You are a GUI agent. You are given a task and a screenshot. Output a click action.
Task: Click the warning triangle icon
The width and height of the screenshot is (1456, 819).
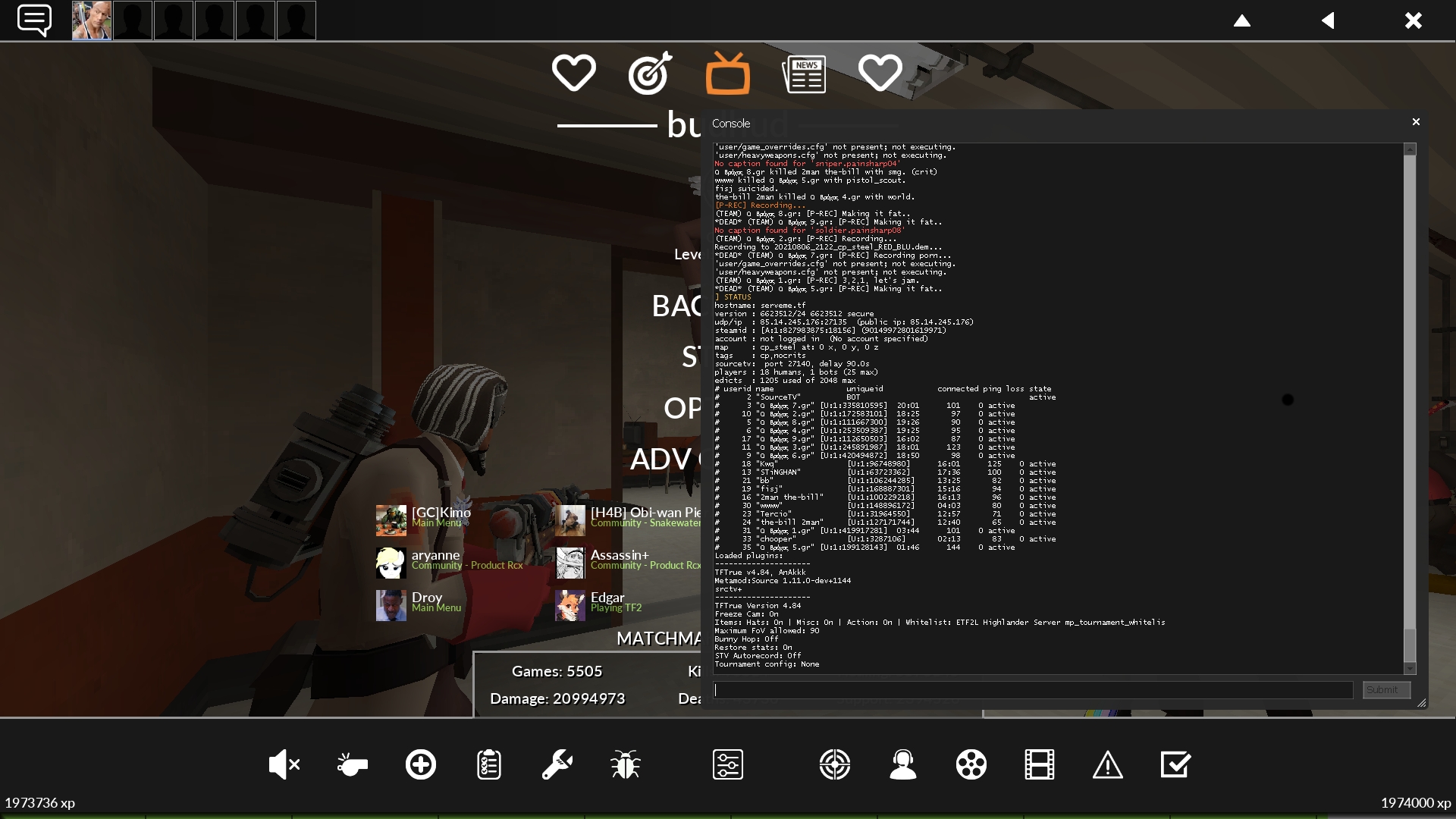tap(1108, 764)
